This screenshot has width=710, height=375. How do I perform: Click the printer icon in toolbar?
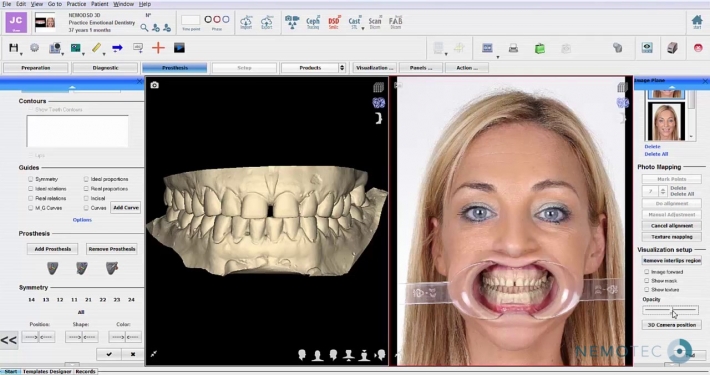(x=513, y=48)
